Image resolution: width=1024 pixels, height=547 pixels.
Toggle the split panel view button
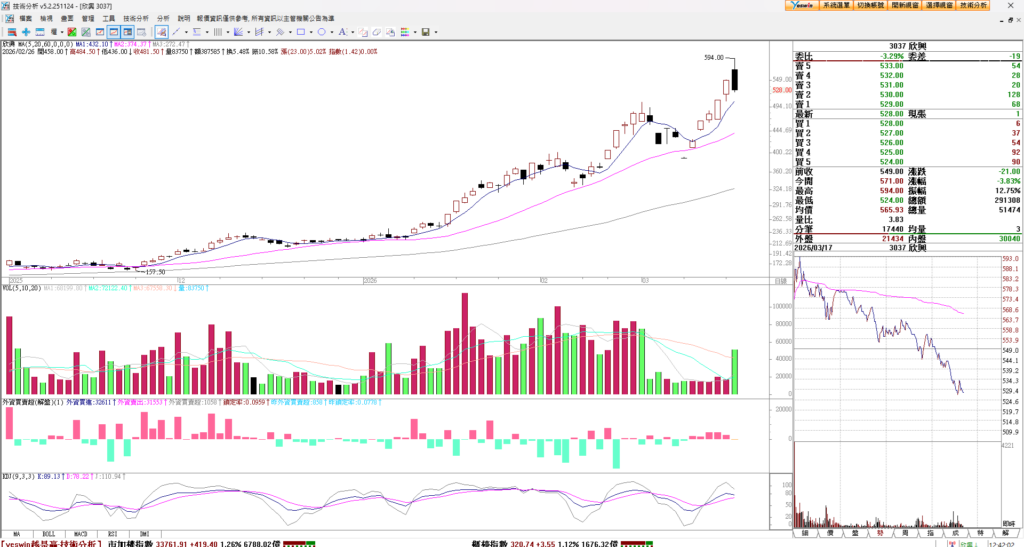point(127,32)
